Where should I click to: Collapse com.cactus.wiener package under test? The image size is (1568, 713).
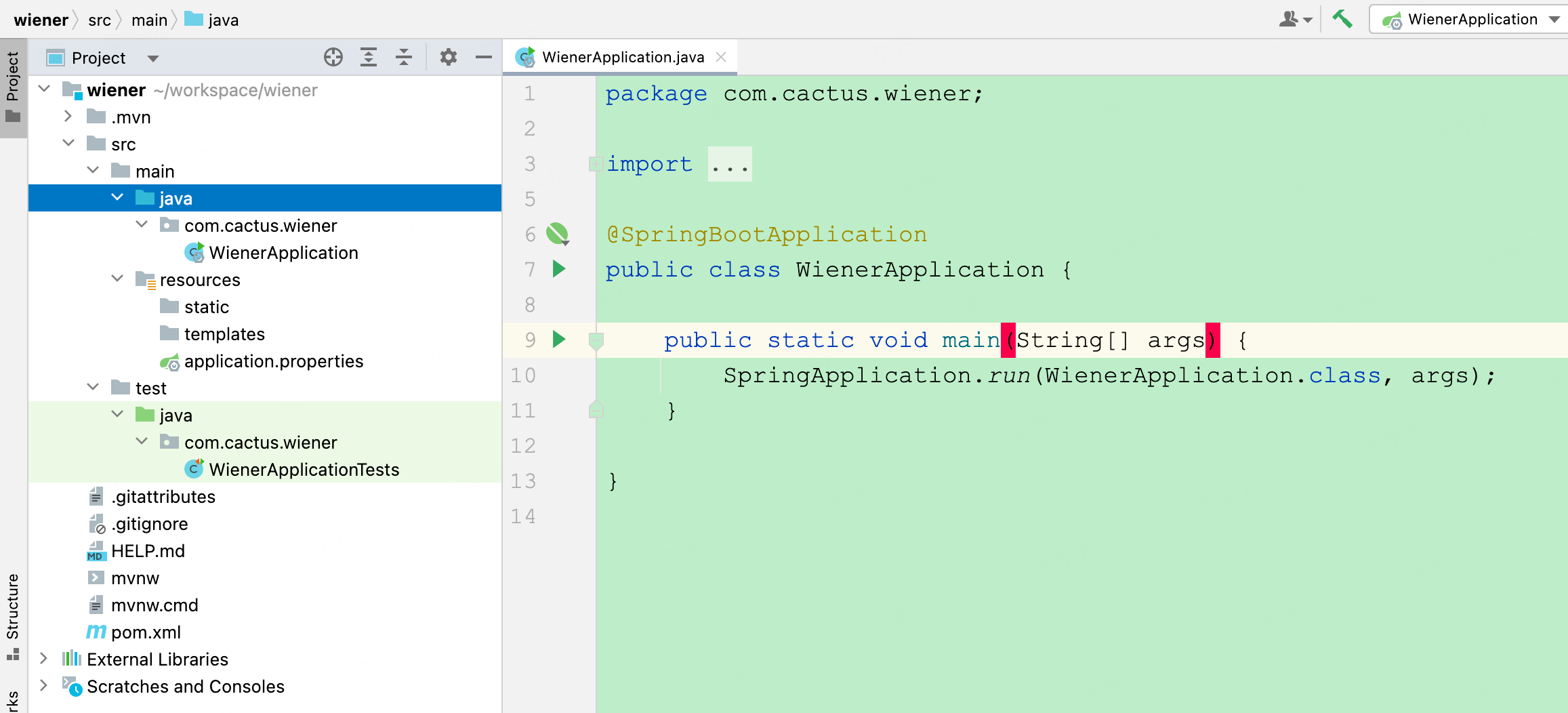click(142, 441)
